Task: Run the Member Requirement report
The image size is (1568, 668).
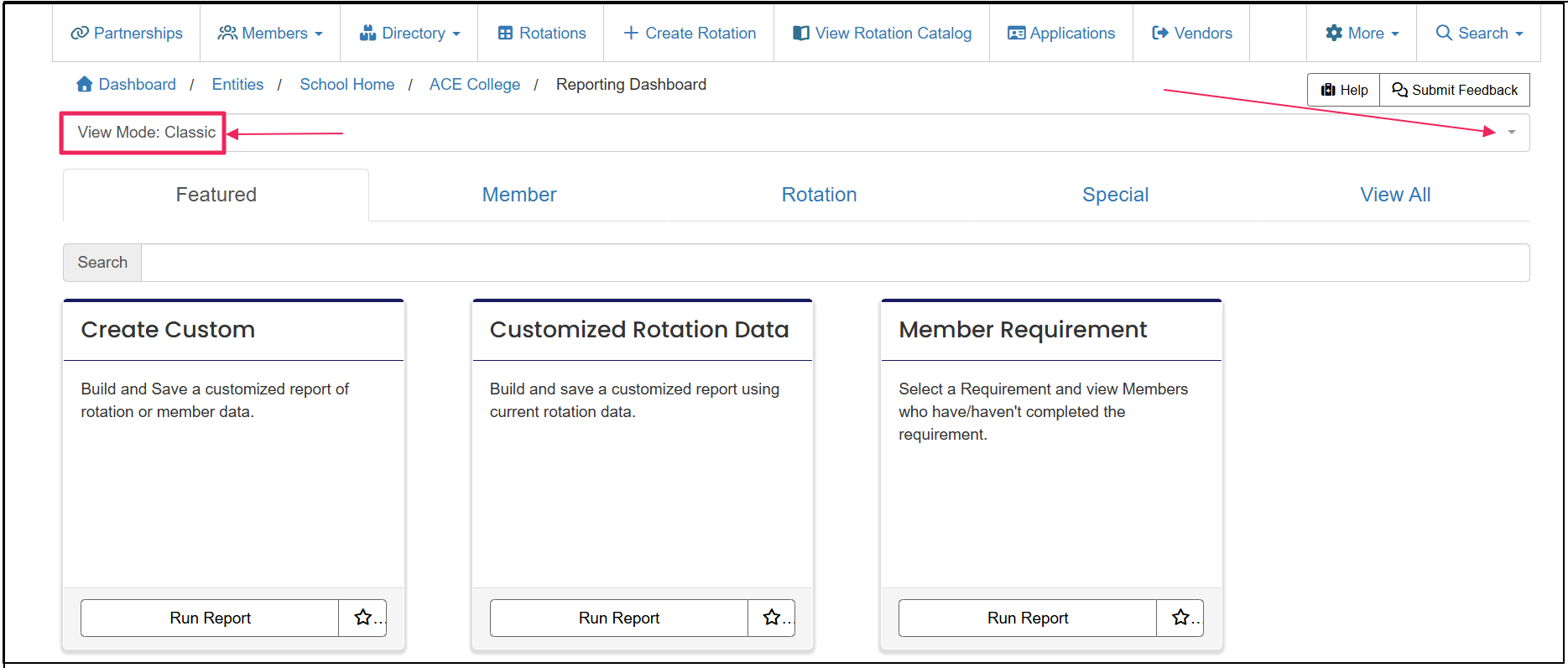Action: tap(1027, 618)
